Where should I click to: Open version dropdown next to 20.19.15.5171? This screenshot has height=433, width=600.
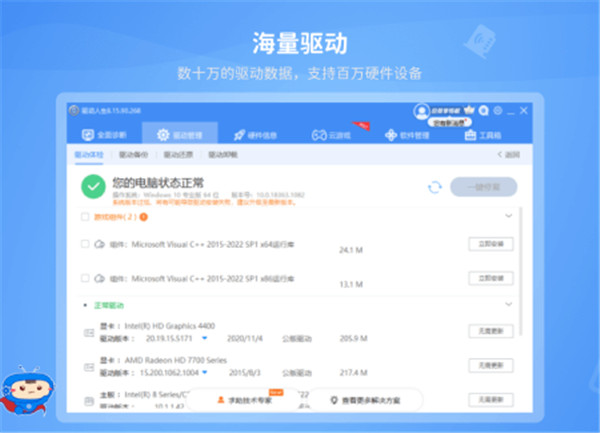[205, 338]
